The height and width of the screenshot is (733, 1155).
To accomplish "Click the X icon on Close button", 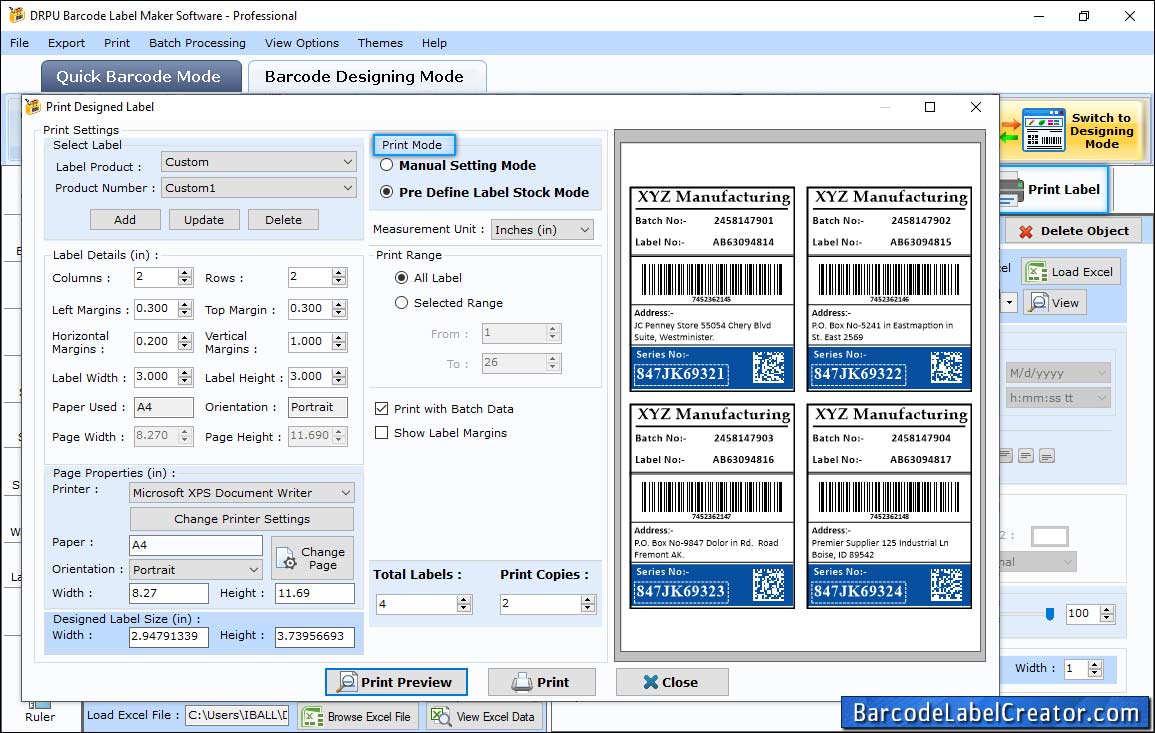I will 650,682.
